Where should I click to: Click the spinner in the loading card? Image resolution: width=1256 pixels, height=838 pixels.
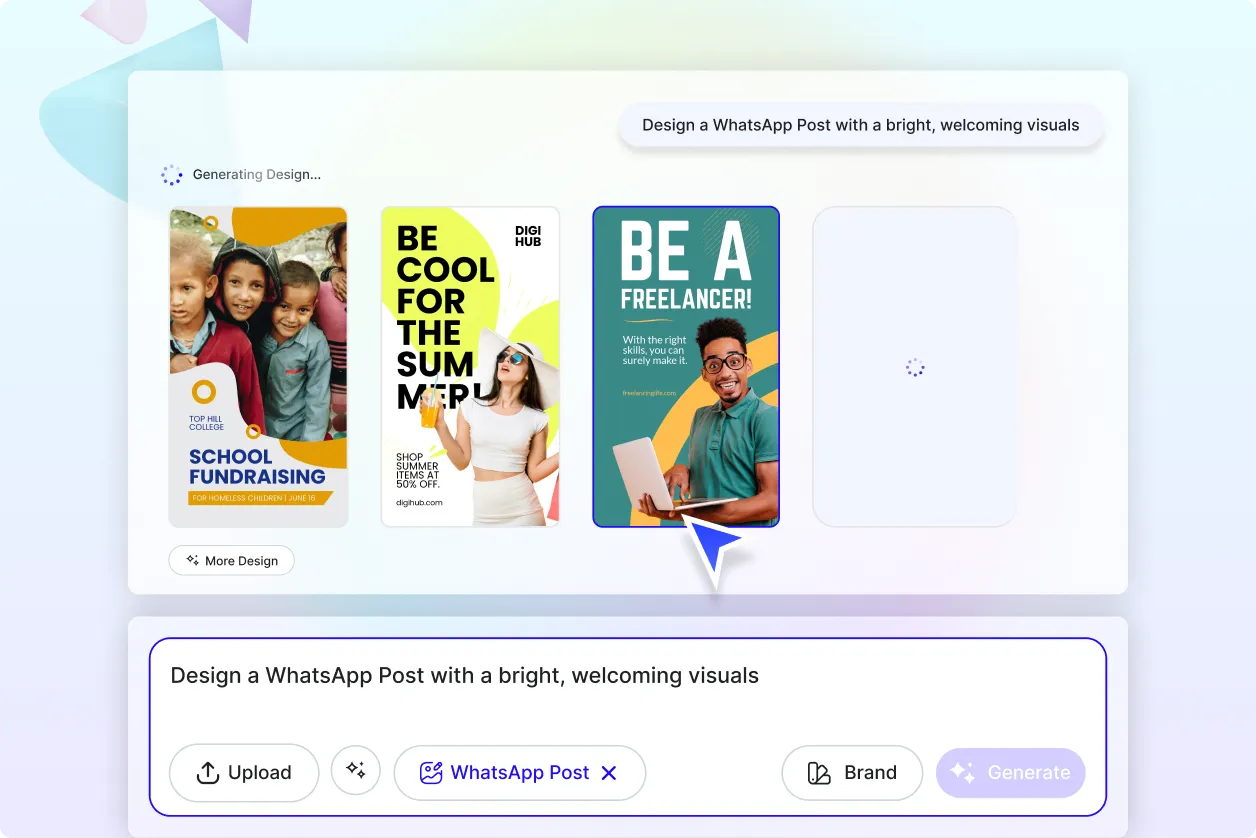tap(915, 368)
